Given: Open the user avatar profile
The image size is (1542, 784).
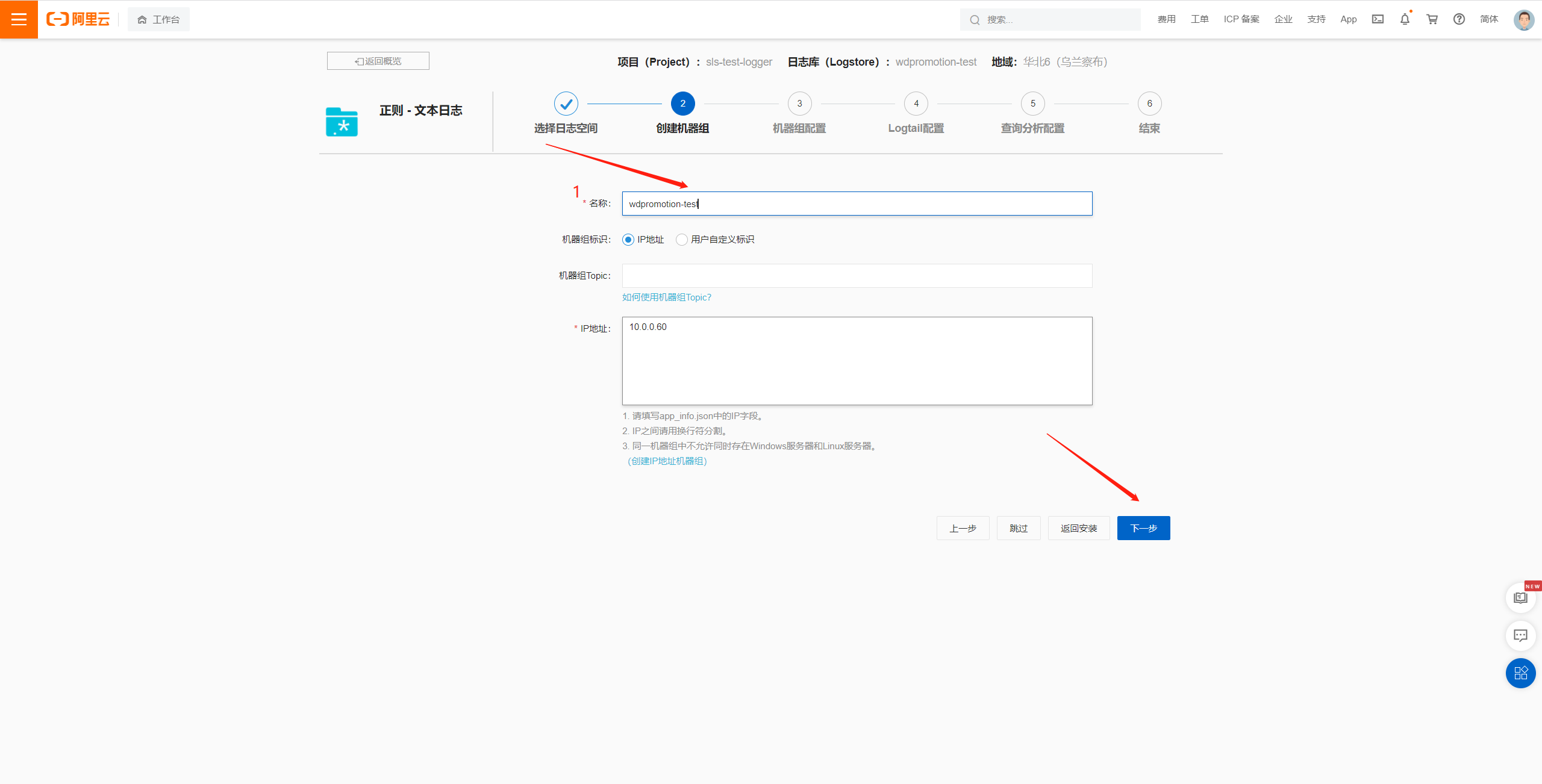Looking at the screenshot, I should (1523, 19).
